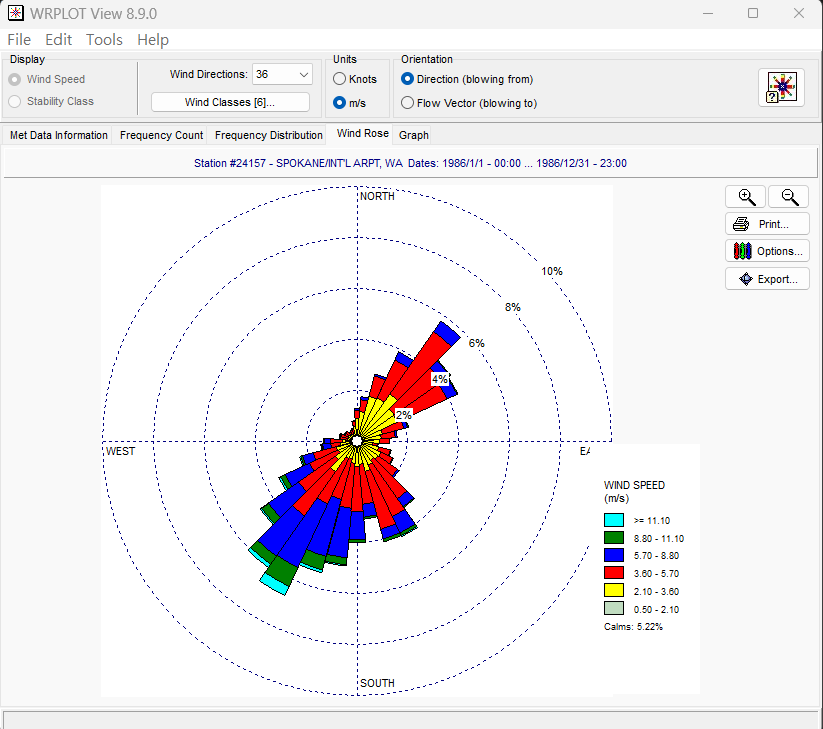This screenshot has height=729, width=823.
Task: Select the m/s units radio button
Action: (340, 103)
